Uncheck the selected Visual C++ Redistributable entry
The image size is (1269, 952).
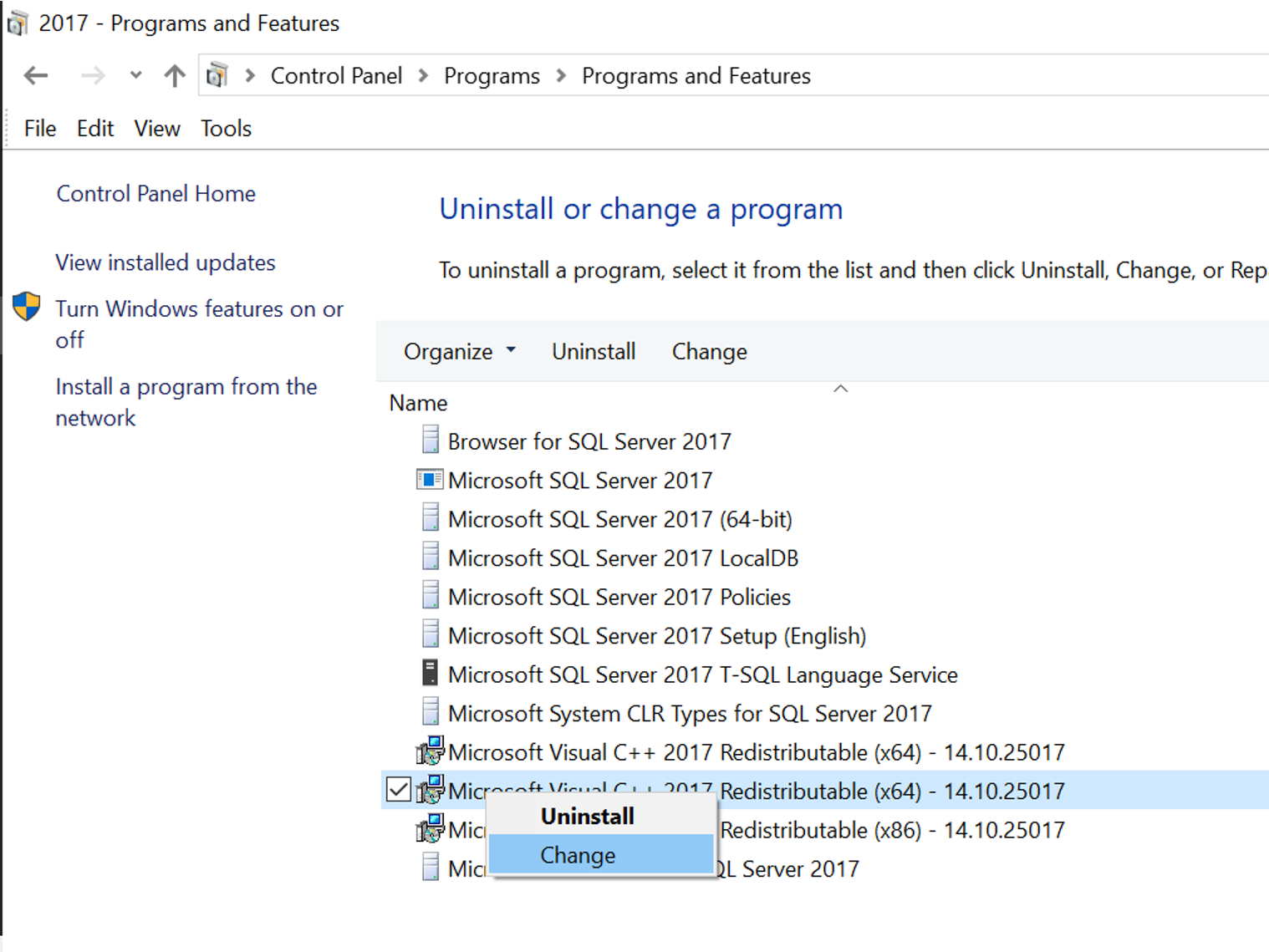[x=399, y=789]
